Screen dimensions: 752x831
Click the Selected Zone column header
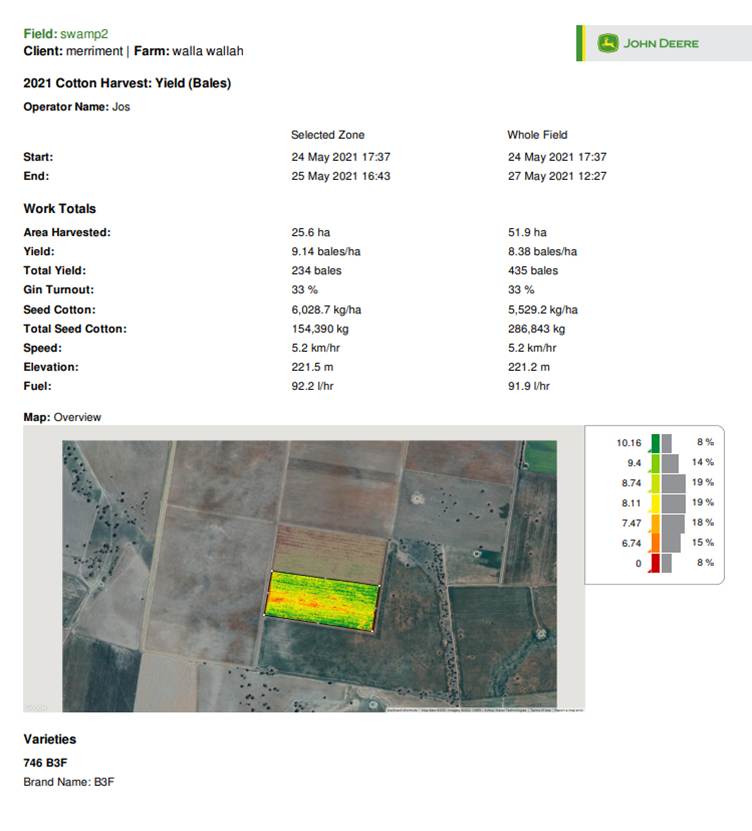(327, 135)
